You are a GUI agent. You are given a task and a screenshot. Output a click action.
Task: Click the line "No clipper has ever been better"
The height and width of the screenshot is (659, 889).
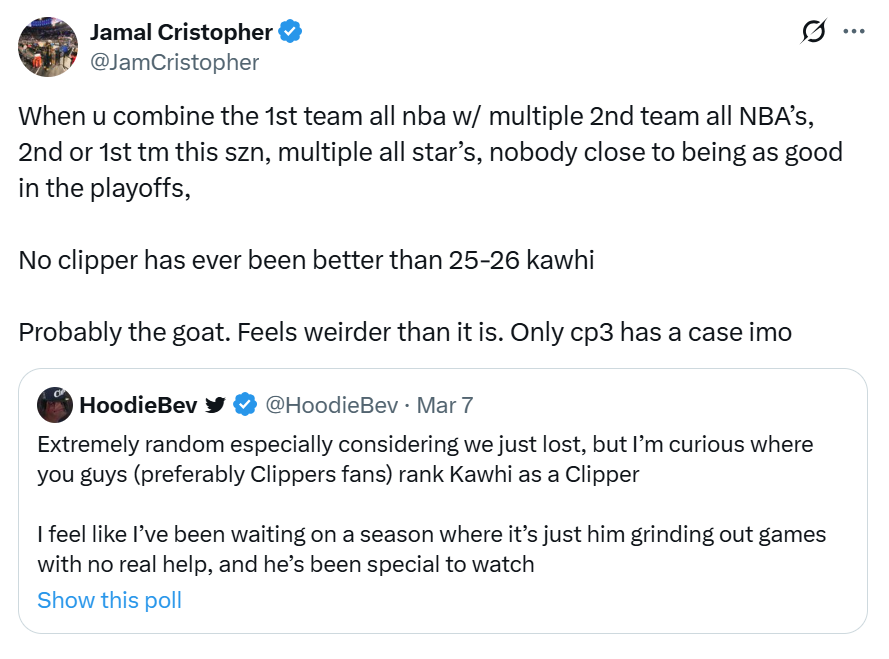[x=306, y=261]
